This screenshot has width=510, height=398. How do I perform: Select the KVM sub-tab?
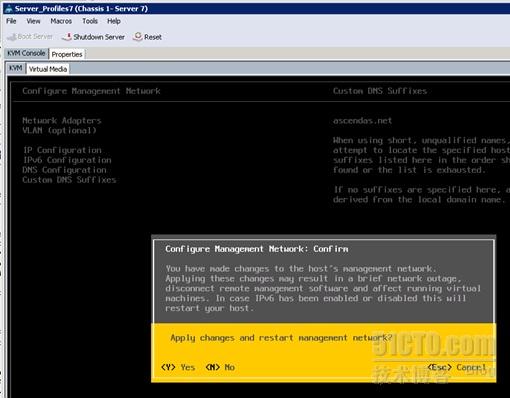[15, 68]
